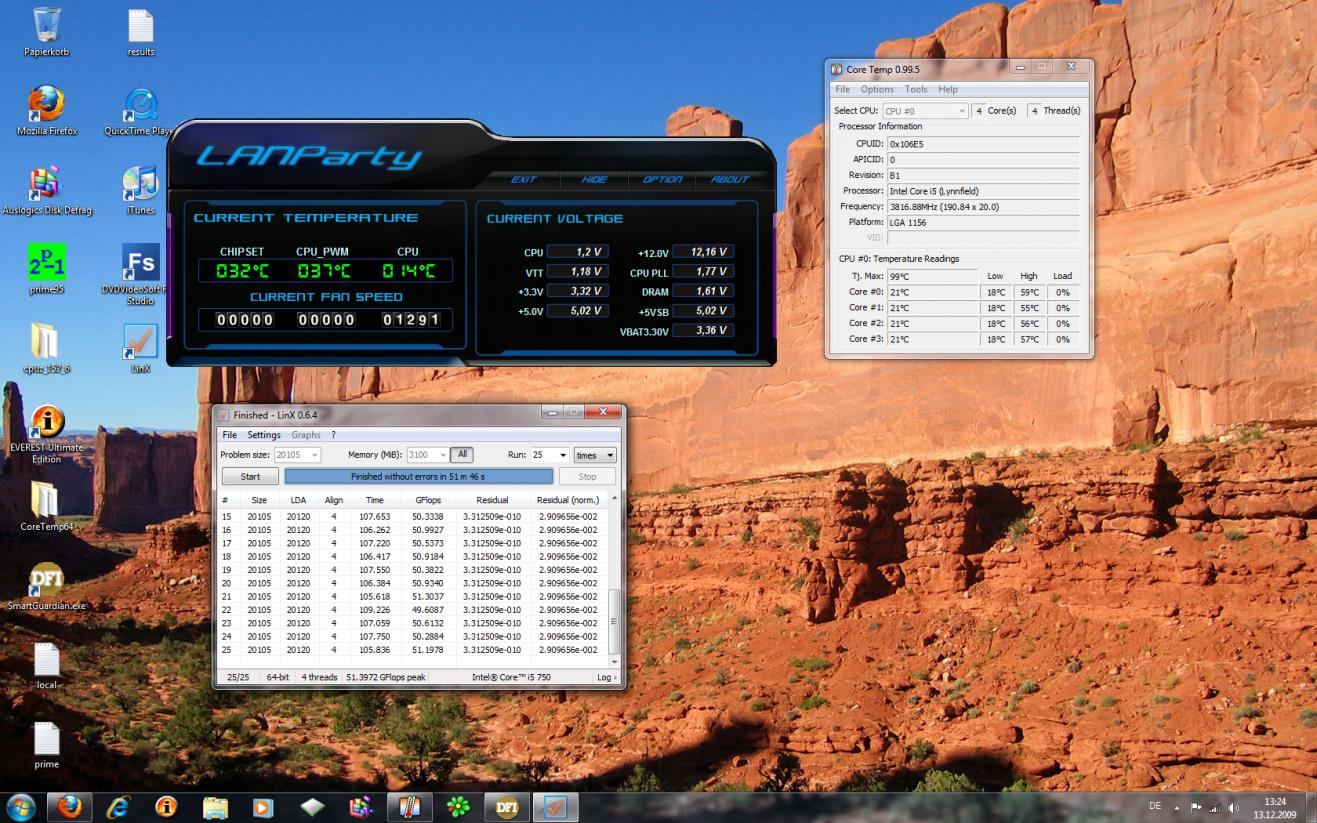Click EXIT in the LANParty panel
The width and height of the screenshot is (1317, 823).
pos(524,180)
